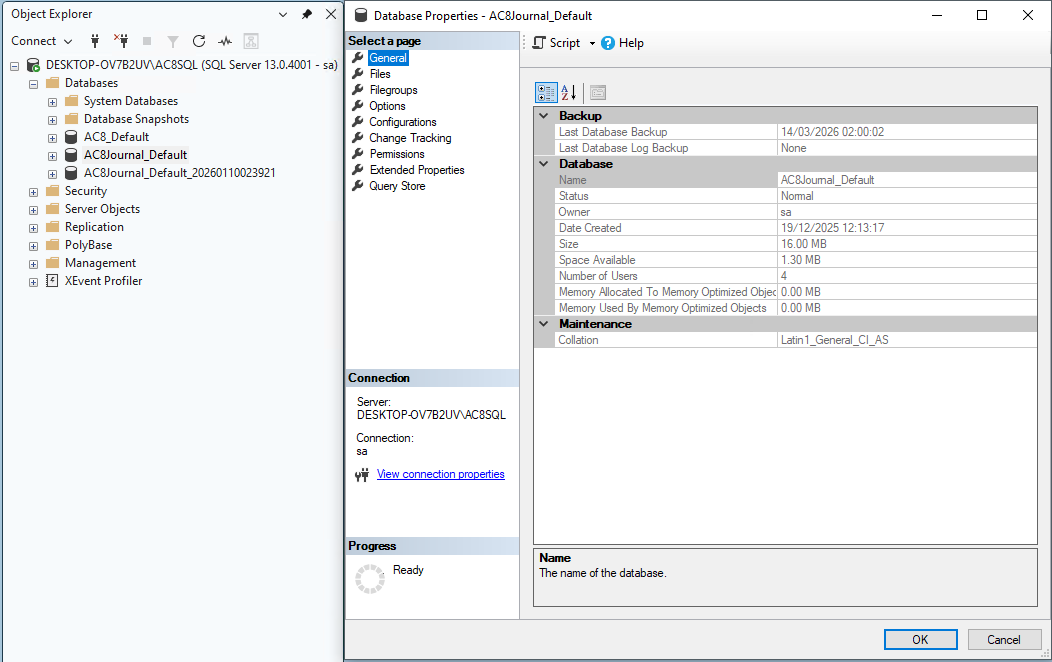Select the Last Database Backup value
Viewport: 1052px width, 662px height.
tap(907, 132)
